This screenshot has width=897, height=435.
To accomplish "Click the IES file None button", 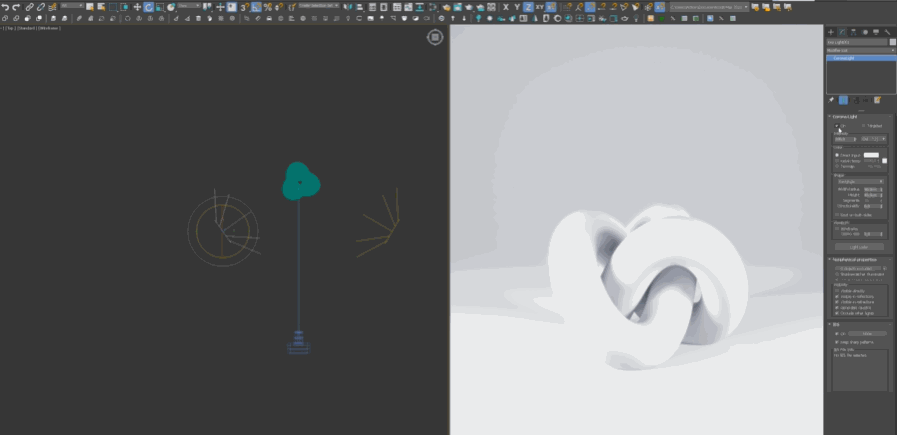I will click(867, 334).
